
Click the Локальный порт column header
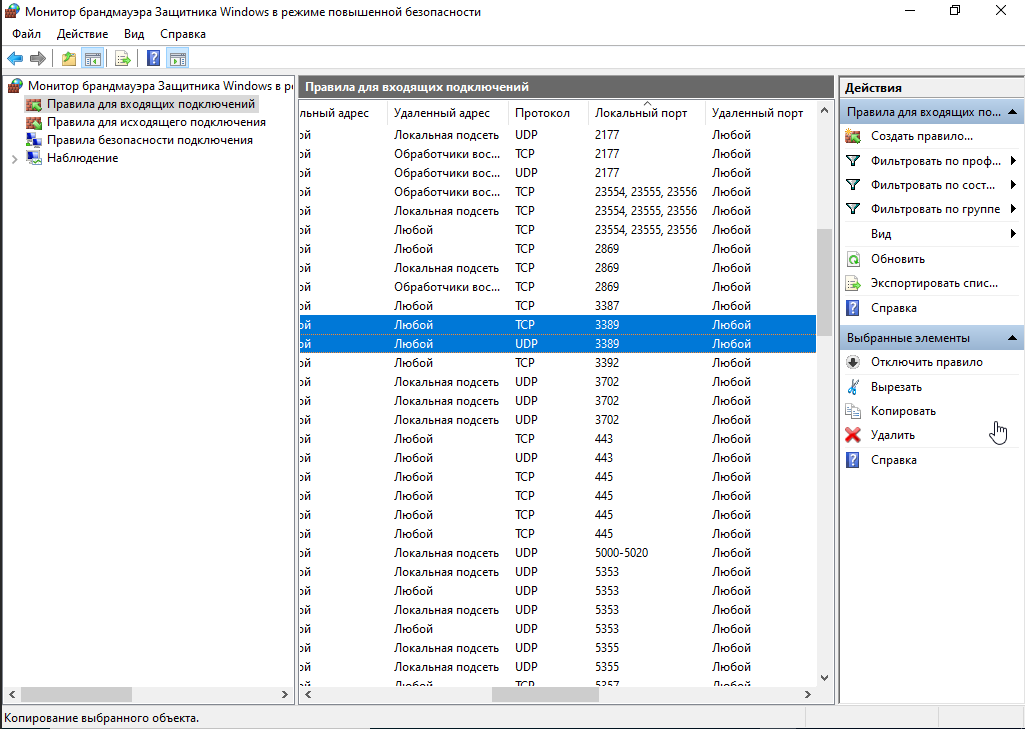coord(641,113)
